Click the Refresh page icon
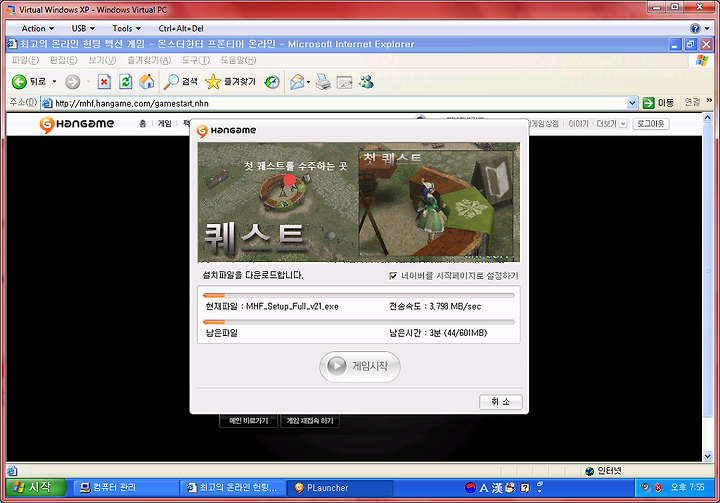The image size is (720, 503). [125, 82]
